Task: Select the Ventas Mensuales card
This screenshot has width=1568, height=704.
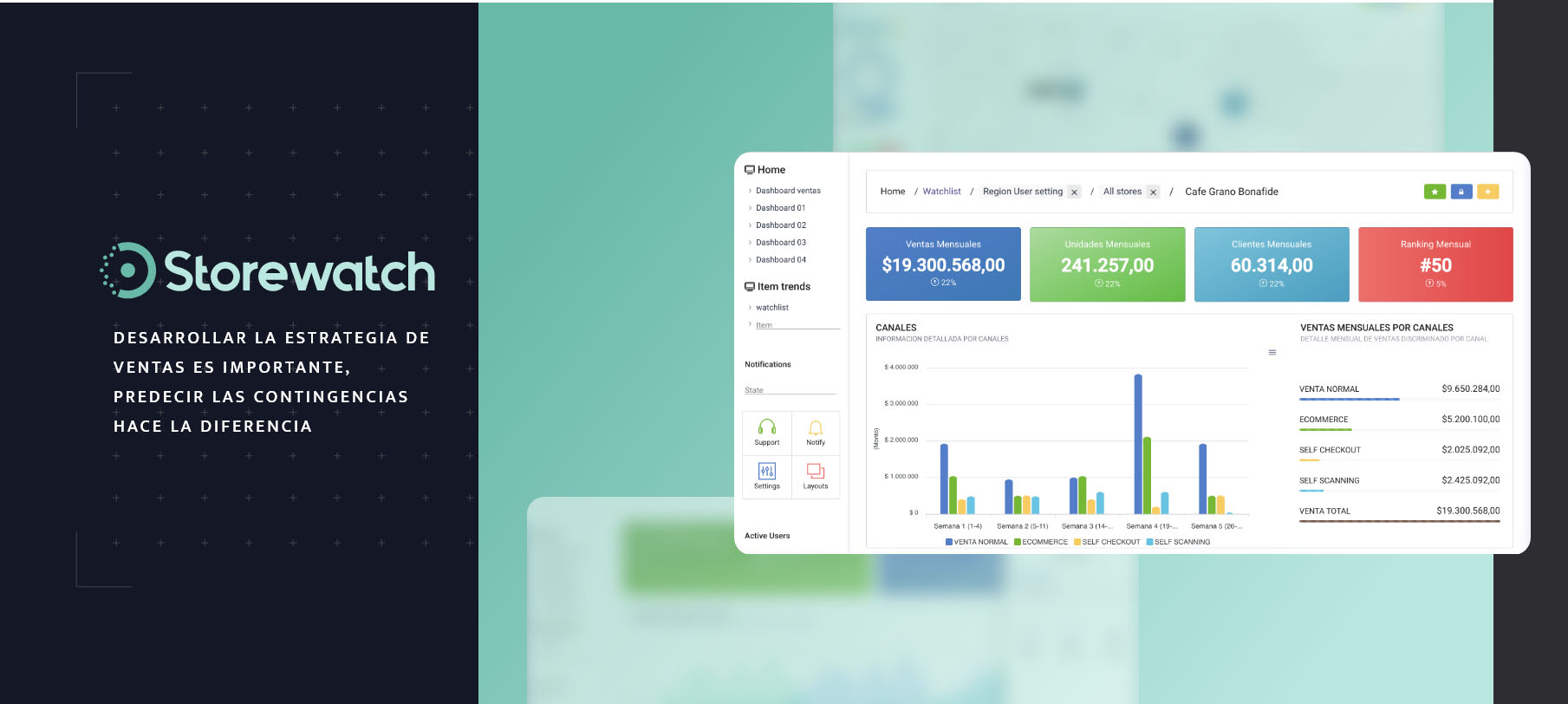Action: point(943,264)
